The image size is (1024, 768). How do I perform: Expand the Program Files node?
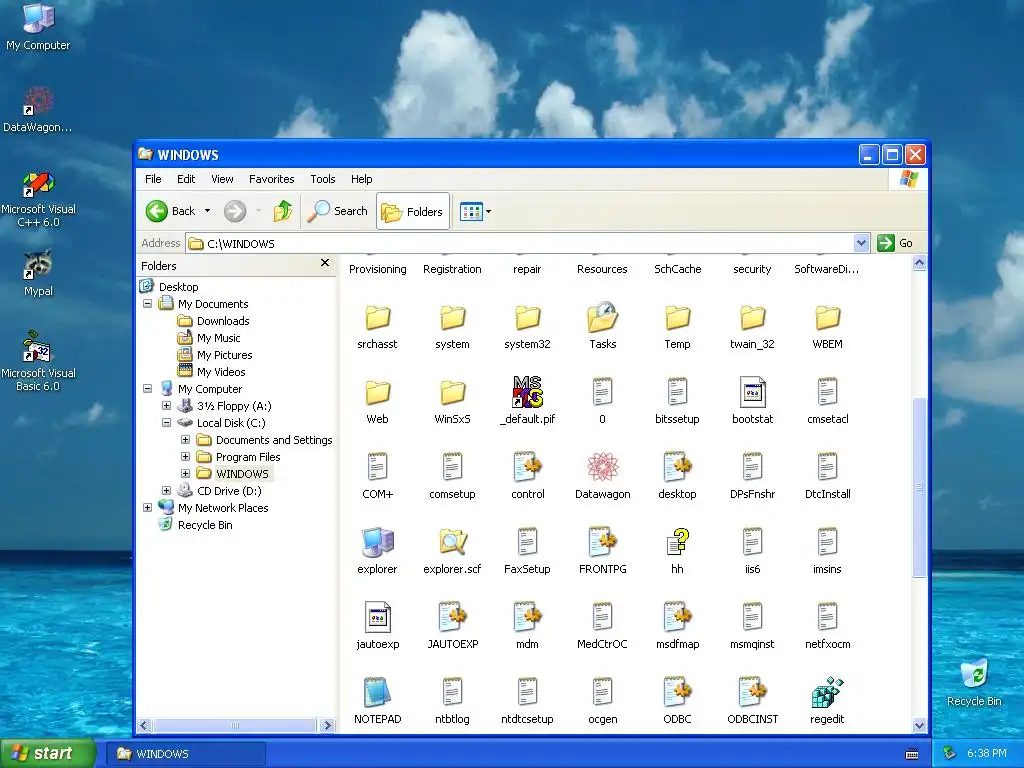pyautogui.click(x=185, y=456)
